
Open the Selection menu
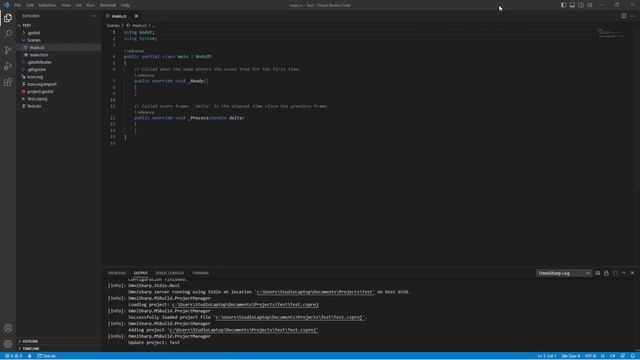point(47,5)
